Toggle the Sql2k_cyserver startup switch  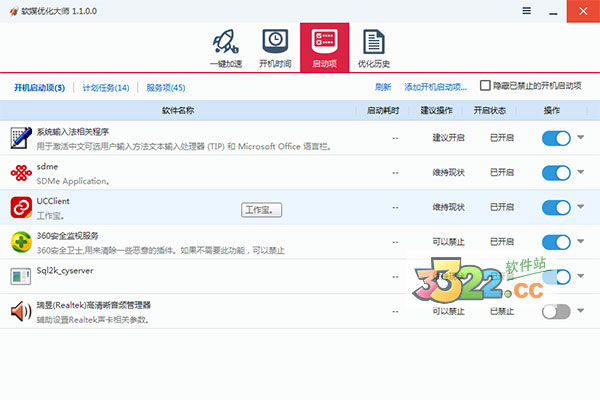coord(556,277)
